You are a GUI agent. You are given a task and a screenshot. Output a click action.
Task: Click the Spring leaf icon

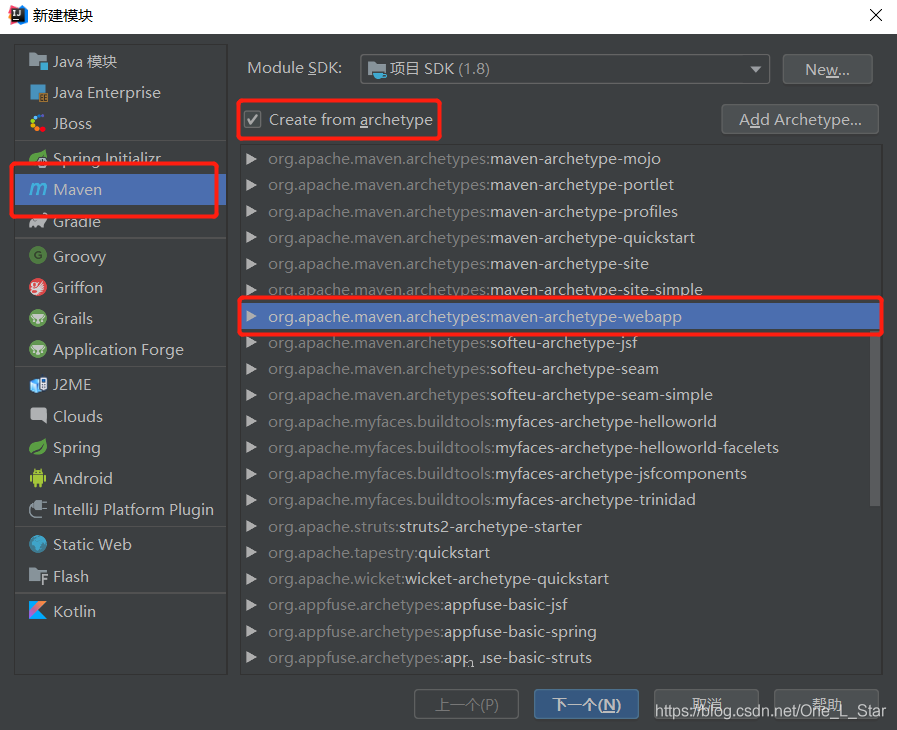38,447
